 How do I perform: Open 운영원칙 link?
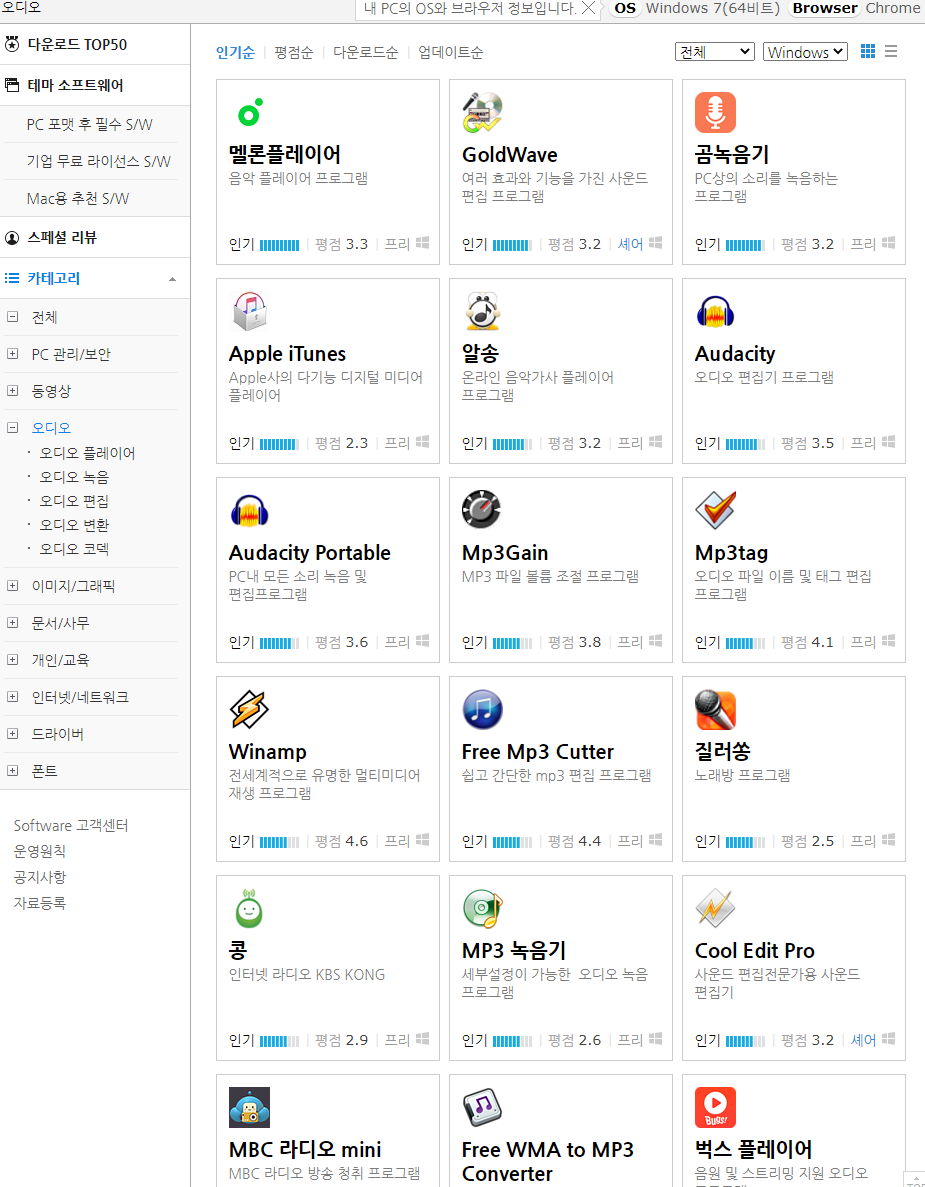39,851
